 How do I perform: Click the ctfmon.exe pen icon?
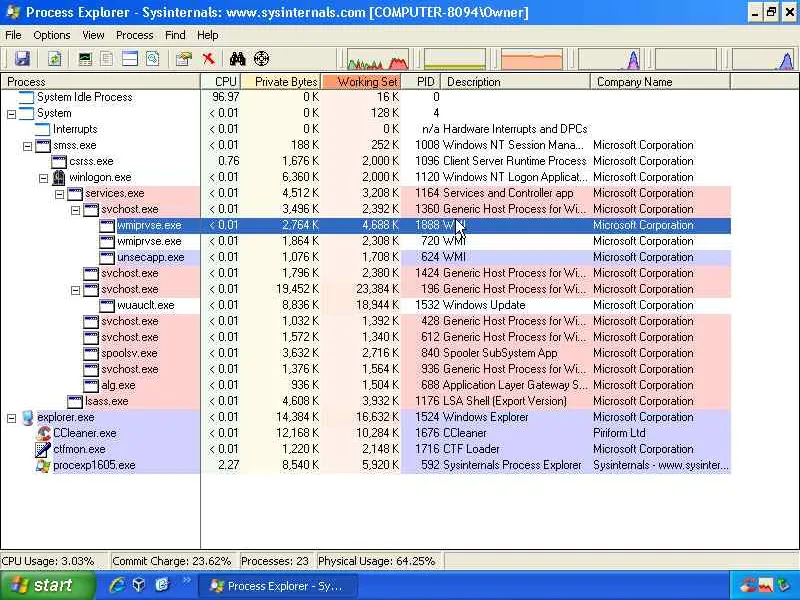click(43, 449)
